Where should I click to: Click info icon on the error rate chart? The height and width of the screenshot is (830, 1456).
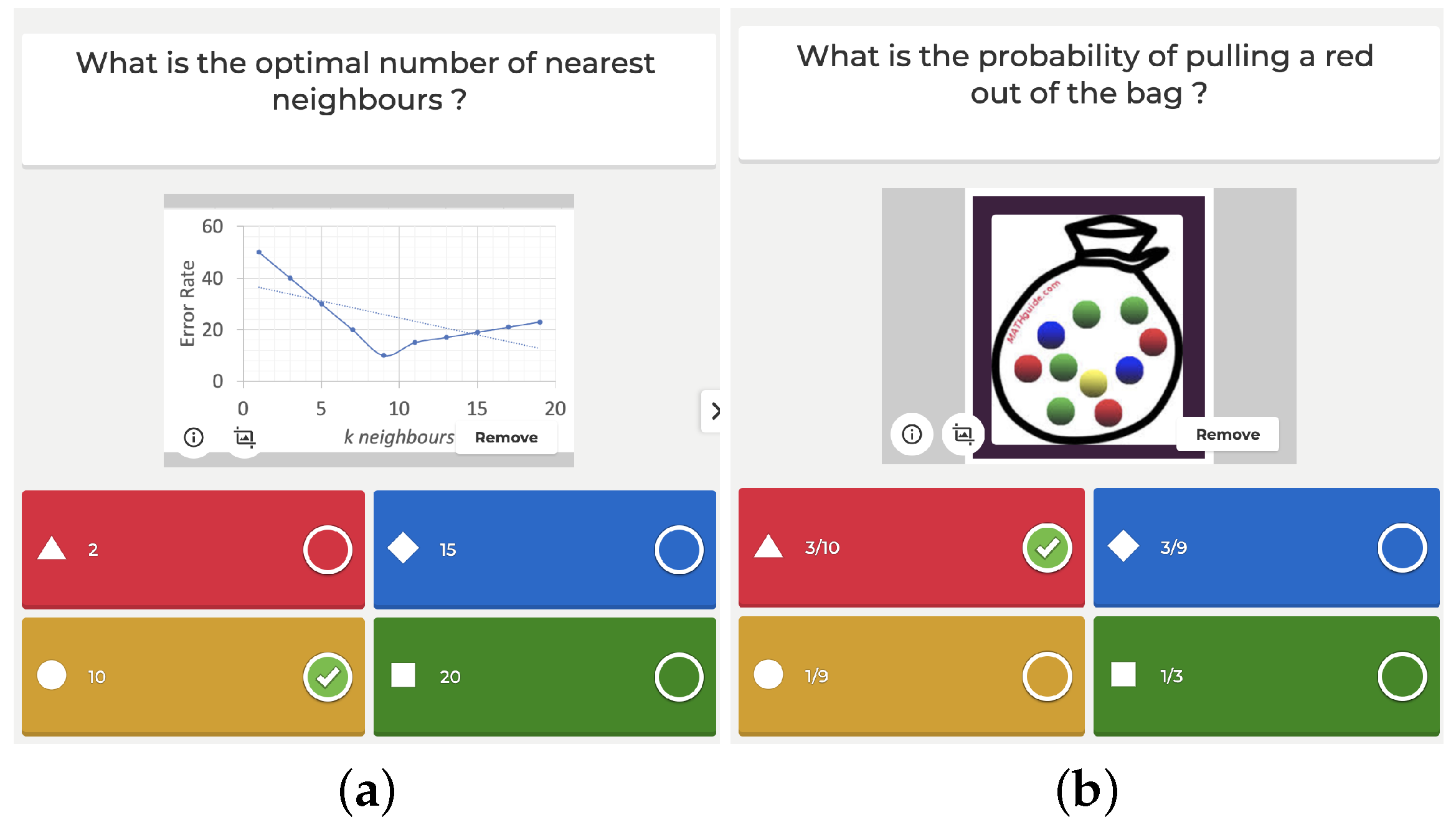(x=194, y=437)
